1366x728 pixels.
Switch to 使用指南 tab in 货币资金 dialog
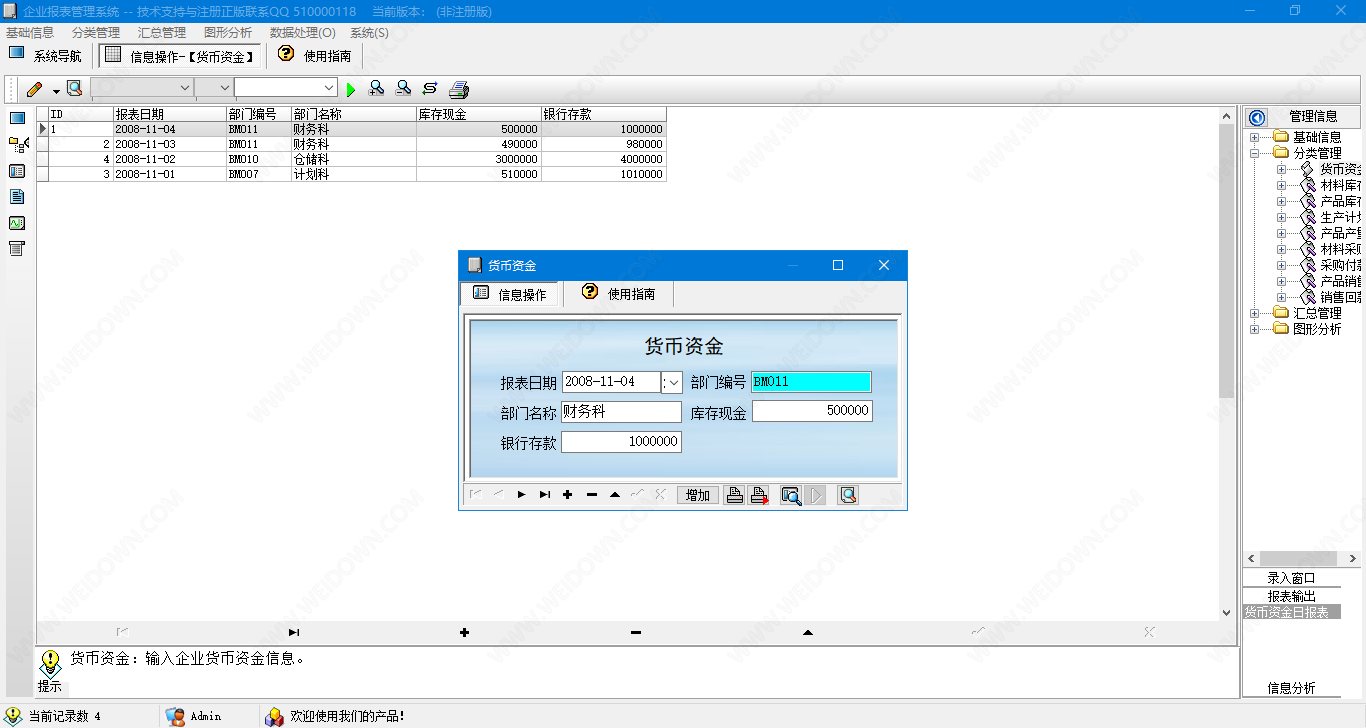click(619, 294)
